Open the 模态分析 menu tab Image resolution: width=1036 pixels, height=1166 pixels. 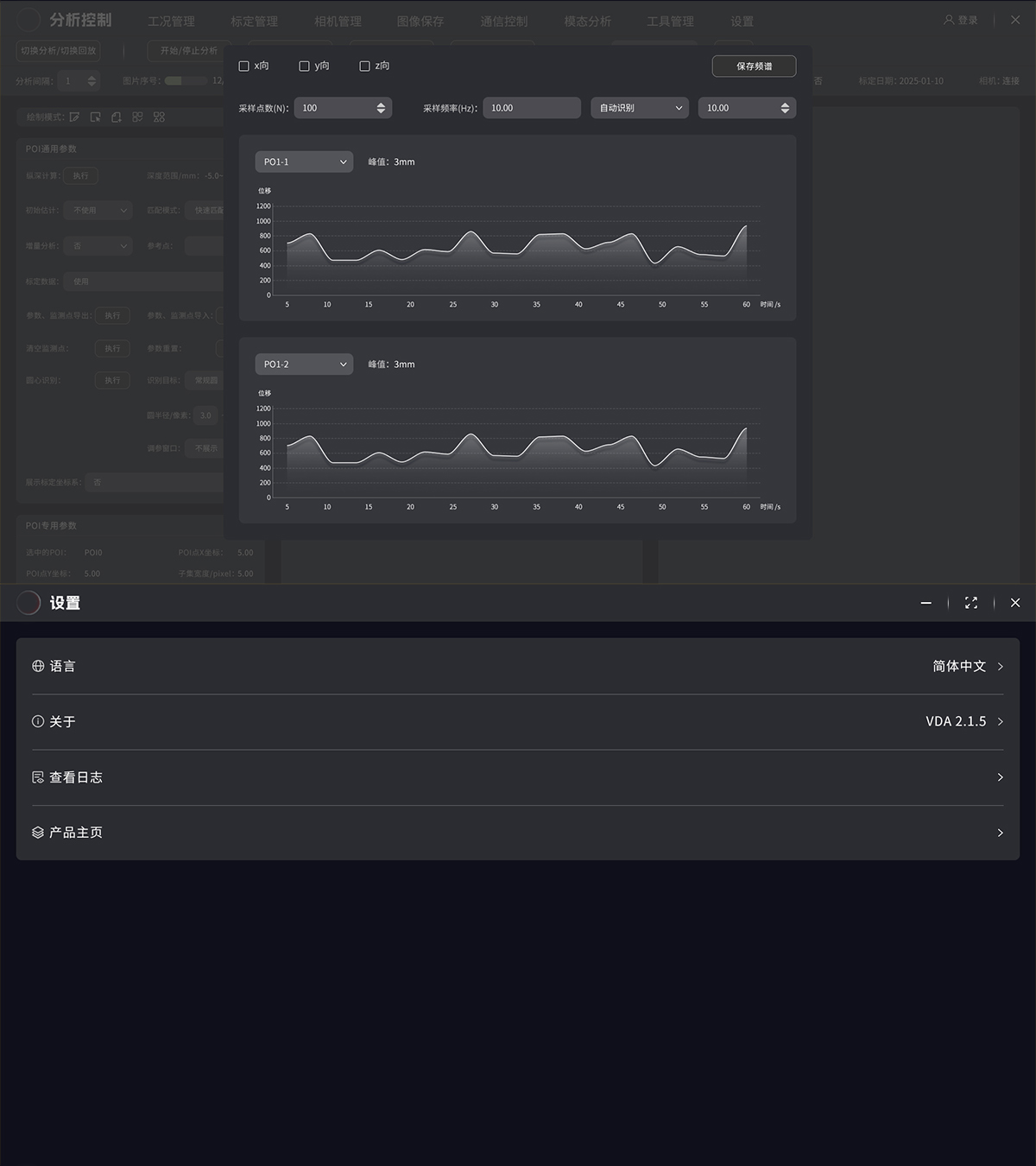[587, 21]
